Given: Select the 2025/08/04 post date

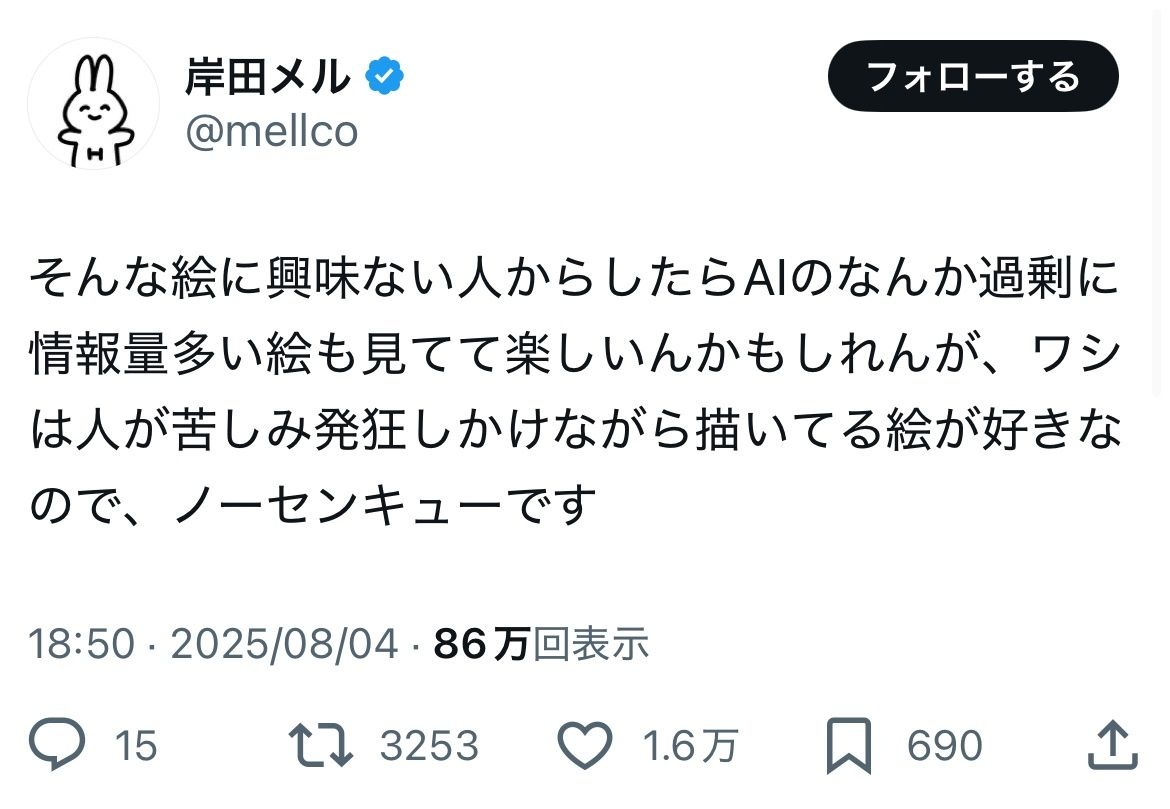Looking at the screenshot, I should tap(285, 645).
